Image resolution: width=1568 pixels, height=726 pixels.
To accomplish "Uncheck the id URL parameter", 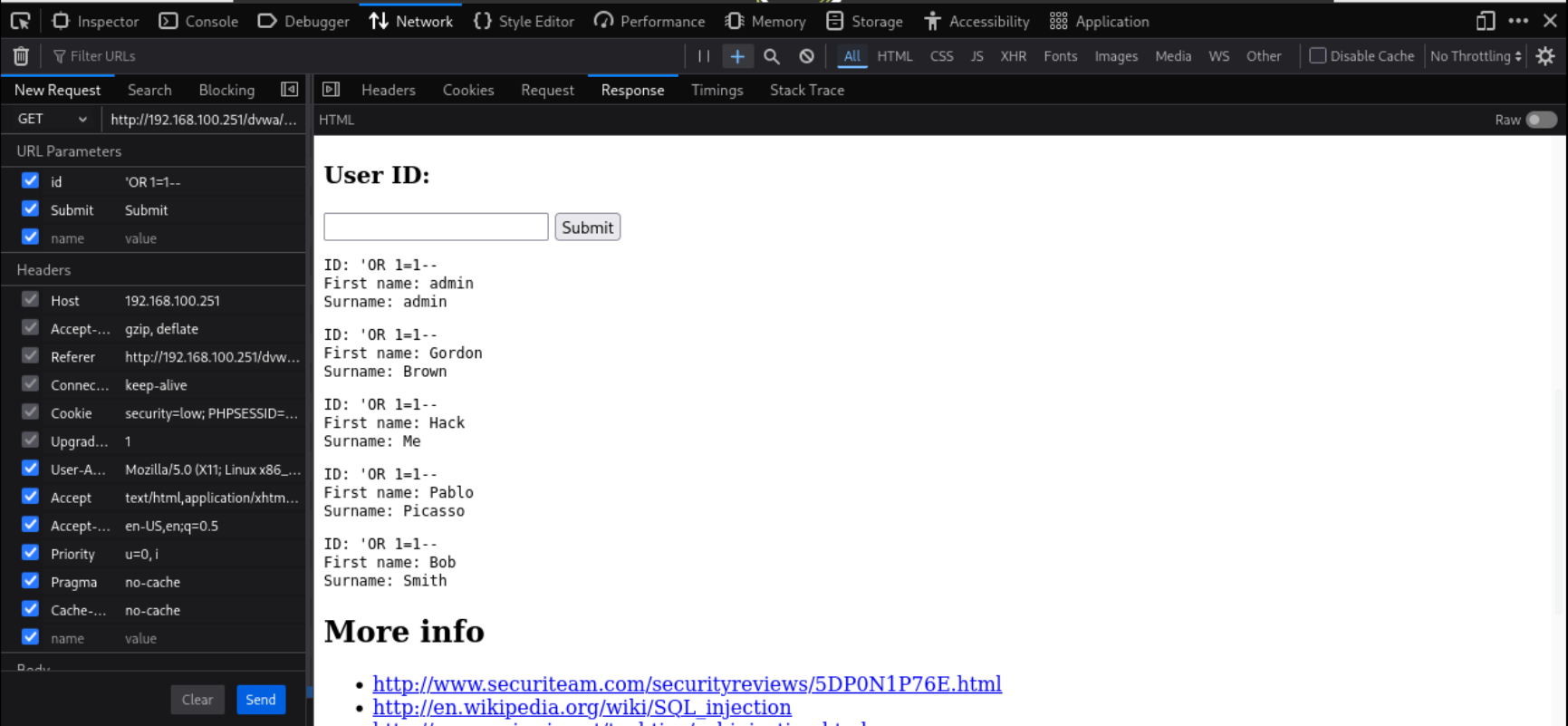I will [x=30, y=180].
